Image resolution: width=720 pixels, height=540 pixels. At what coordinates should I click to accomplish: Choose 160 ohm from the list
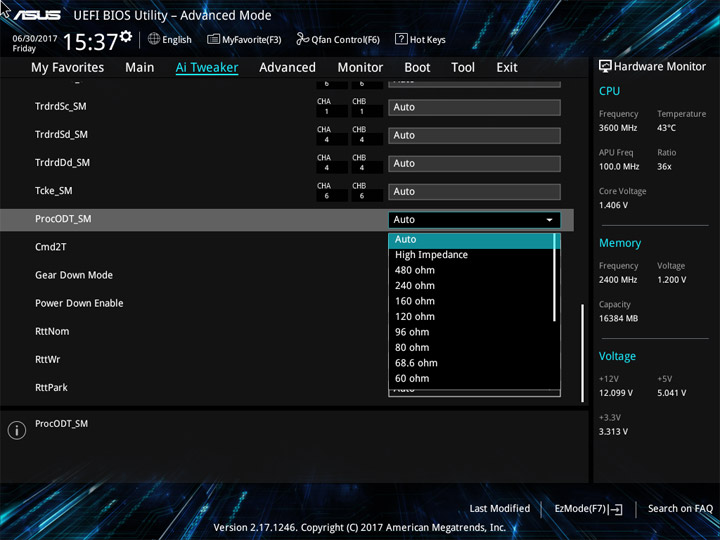tap(471, 301)
